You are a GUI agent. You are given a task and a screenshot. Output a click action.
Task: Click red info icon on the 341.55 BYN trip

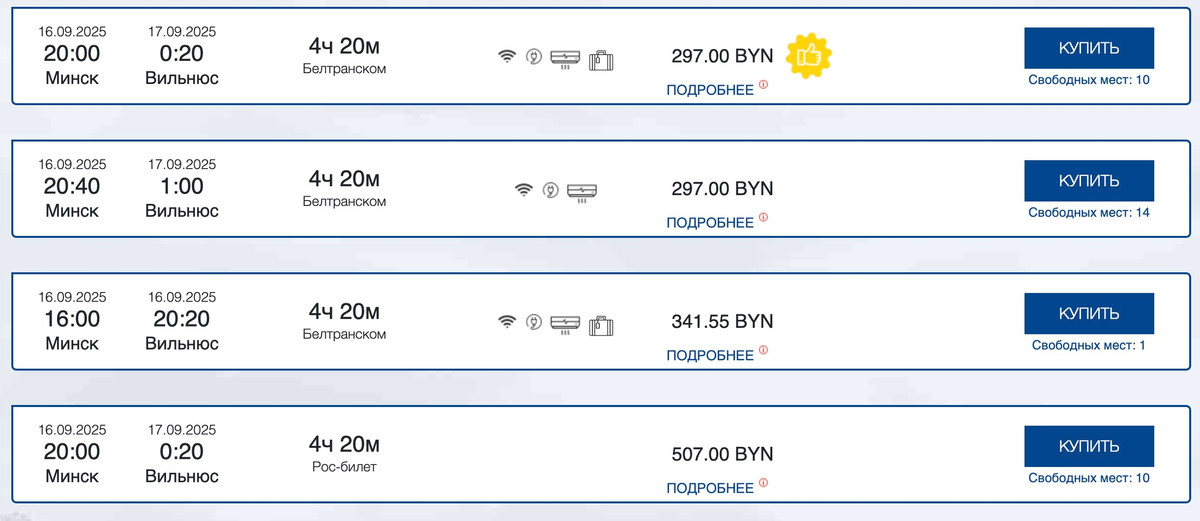coord(763,351)
